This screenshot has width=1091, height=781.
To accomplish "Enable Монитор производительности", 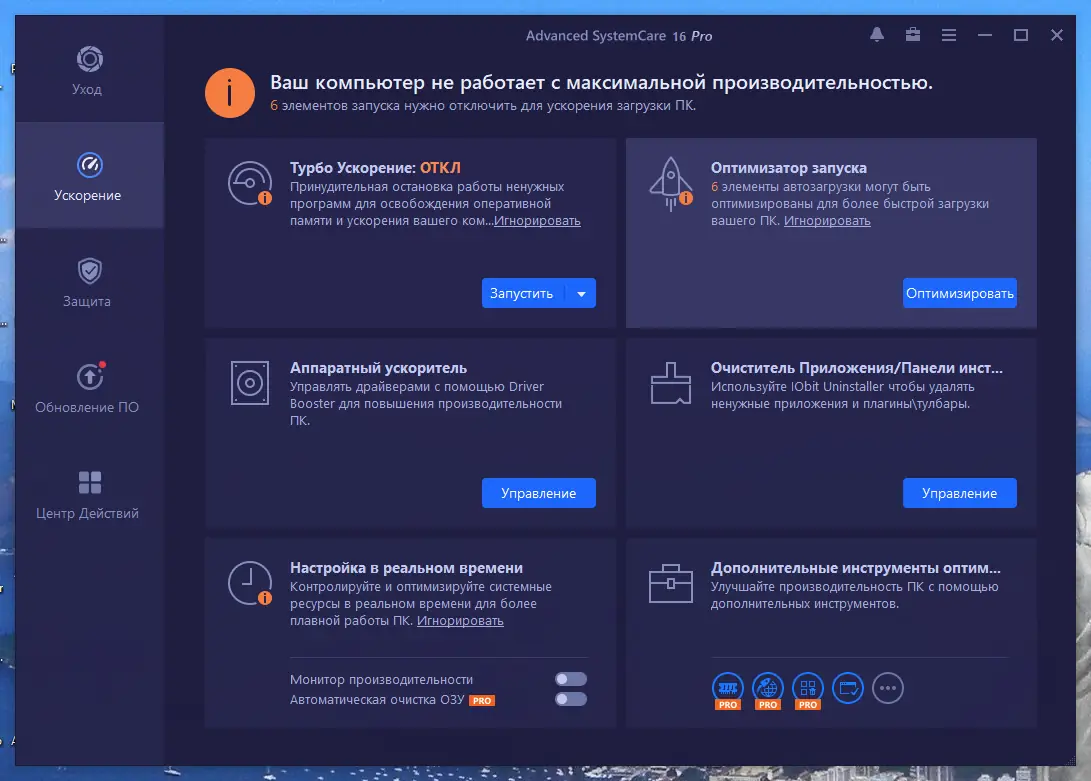I will [571, 678].
